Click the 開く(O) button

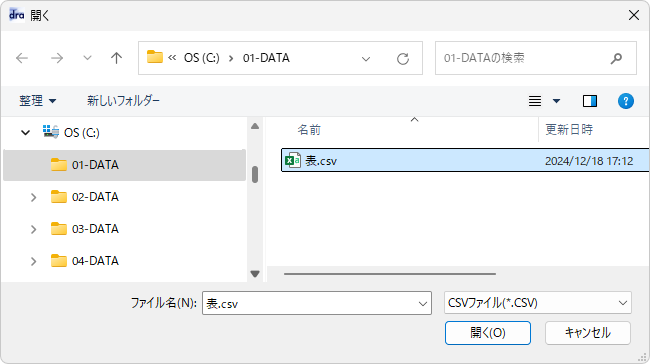click(488, 333)
